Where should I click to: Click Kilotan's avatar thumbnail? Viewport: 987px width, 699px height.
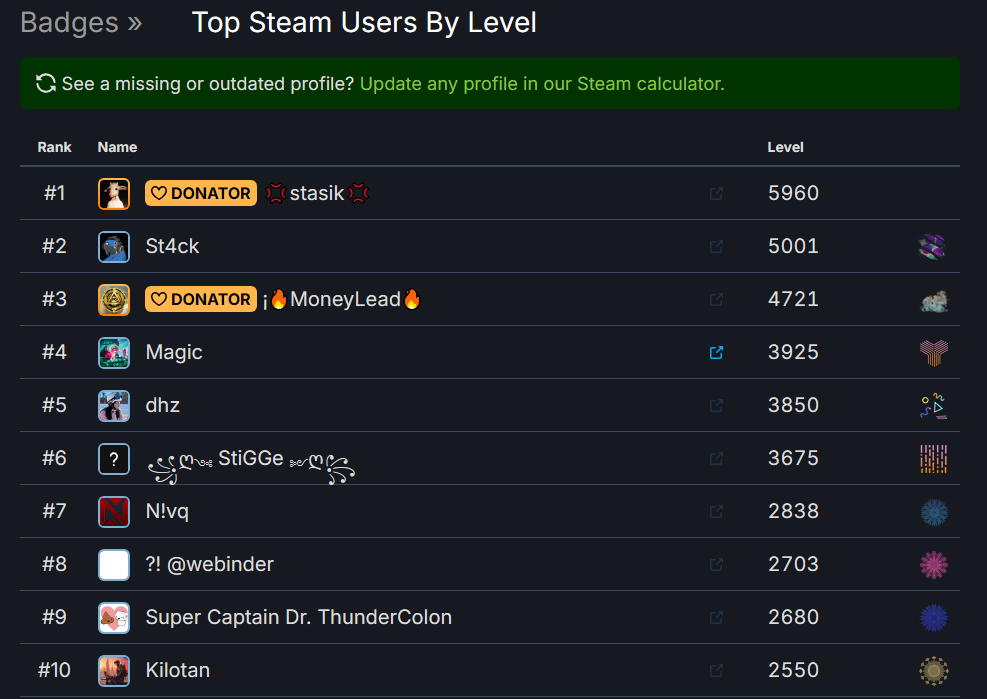pyautogui.click(x=113, y=670)
